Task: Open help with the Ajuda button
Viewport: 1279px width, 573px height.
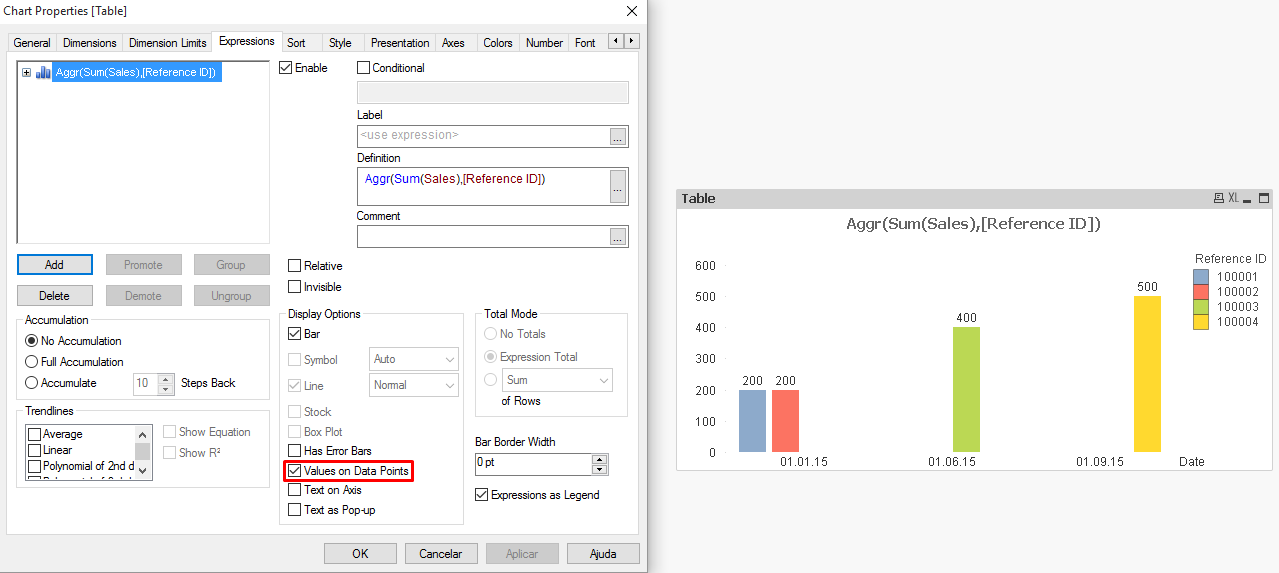Action: [x=603, y=553]
